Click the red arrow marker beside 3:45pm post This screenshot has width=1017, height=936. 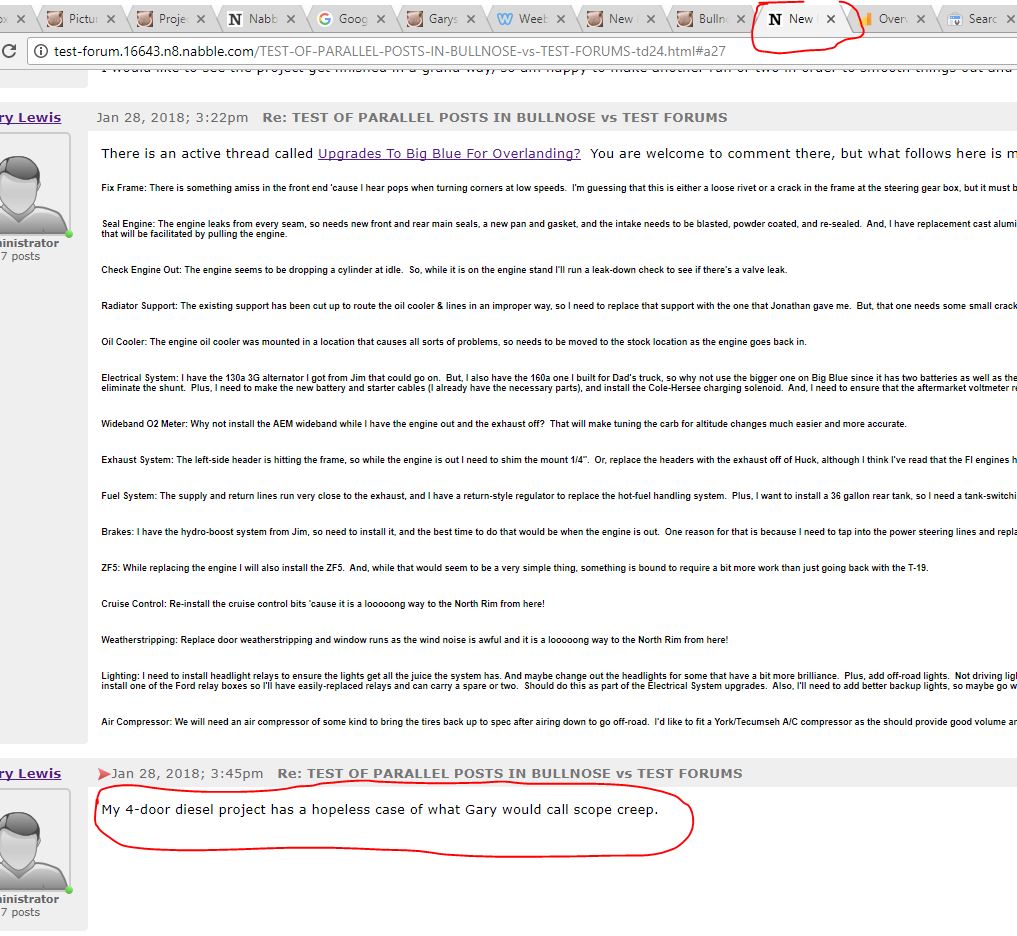(104, 773)
